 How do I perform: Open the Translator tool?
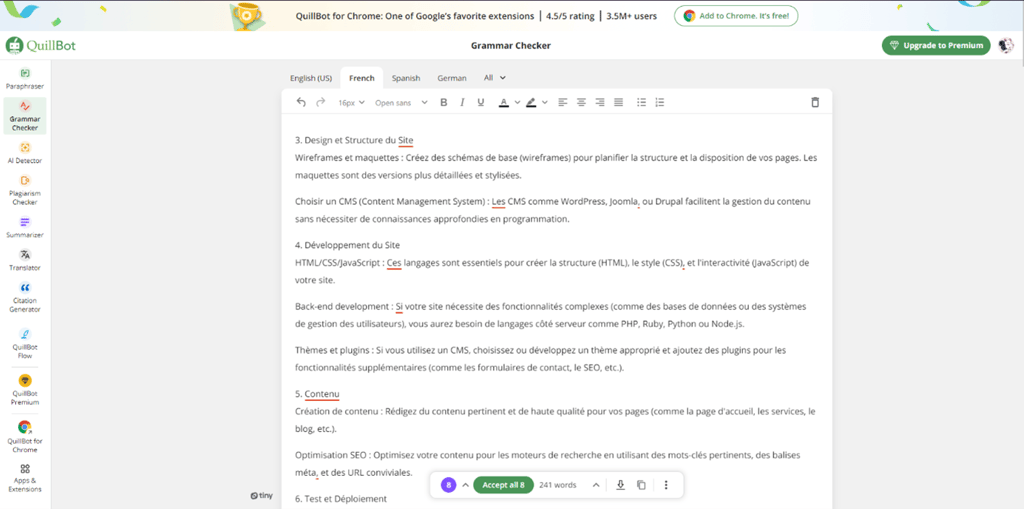coord(25,260)
